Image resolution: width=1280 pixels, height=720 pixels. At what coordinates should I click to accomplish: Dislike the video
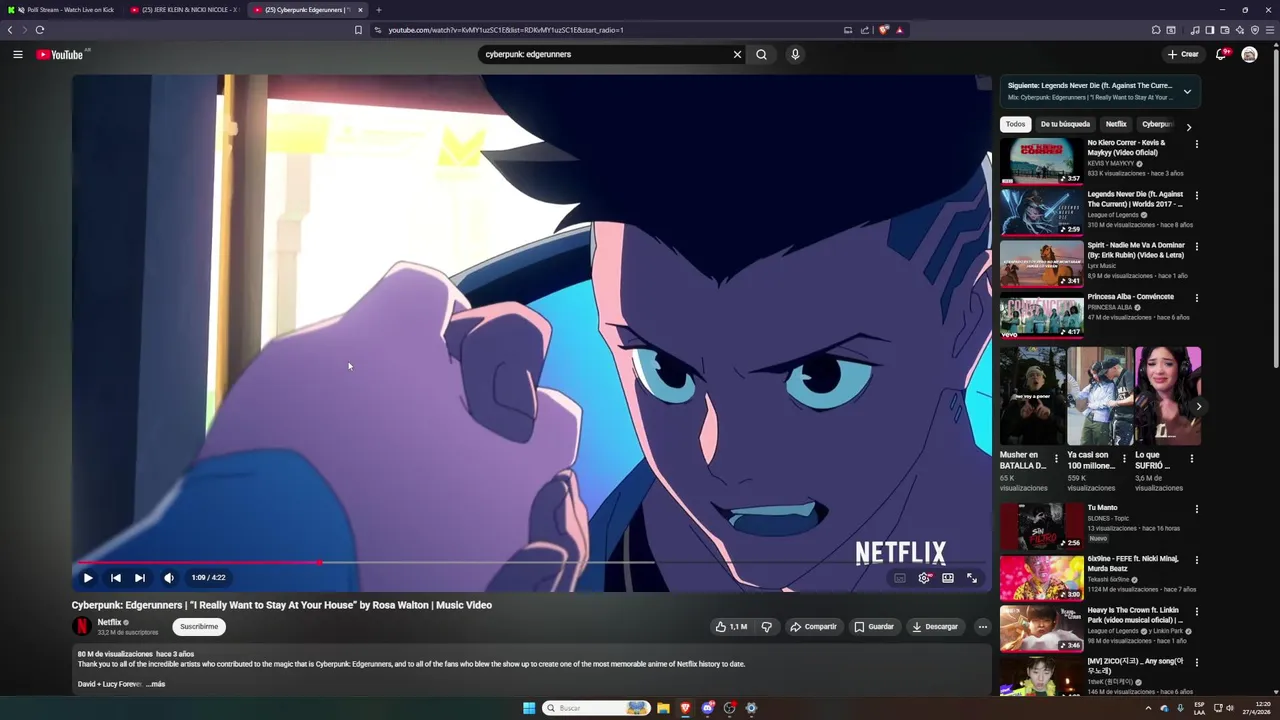766,627
